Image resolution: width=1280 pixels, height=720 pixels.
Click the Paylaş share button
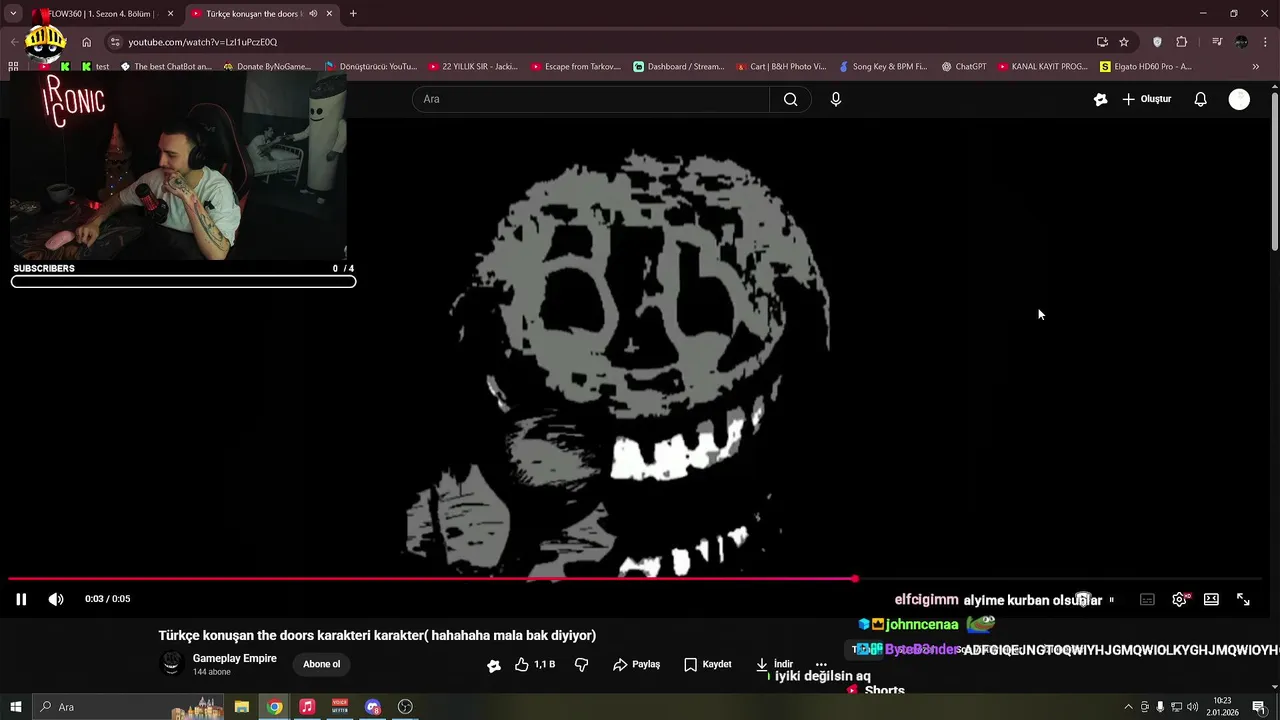click(636, 664)
